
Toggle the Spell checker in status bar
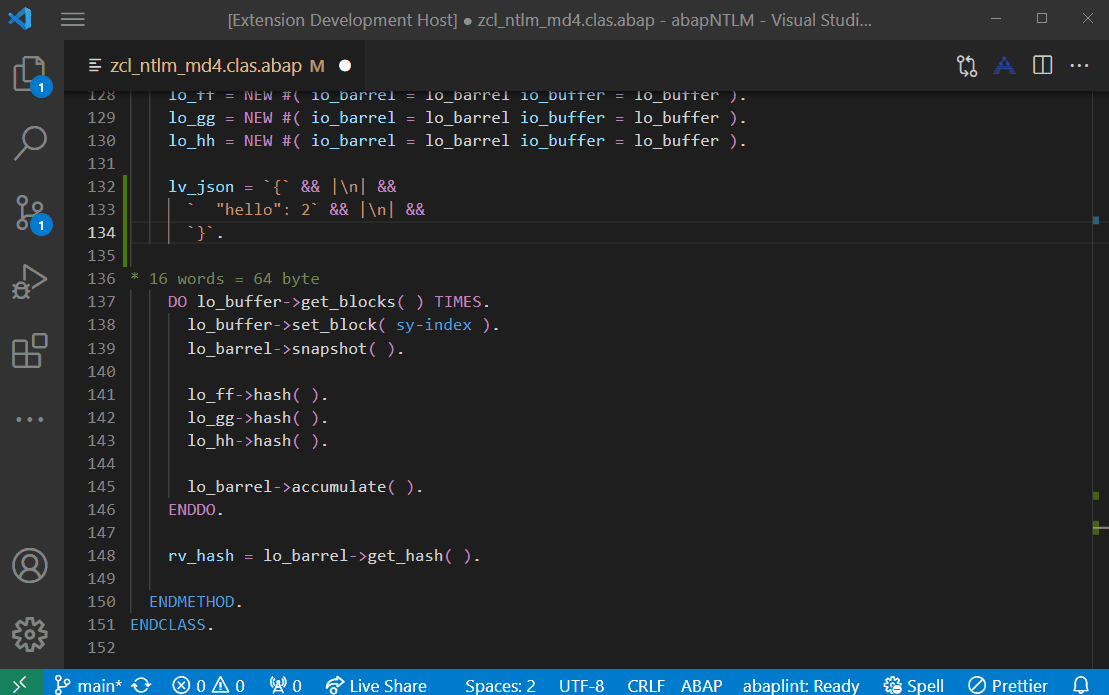(912, 685)
